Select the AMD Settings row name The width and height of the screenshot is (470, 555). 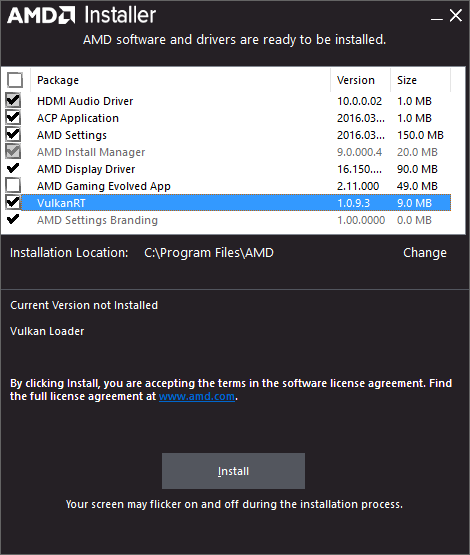coord(72,135)
